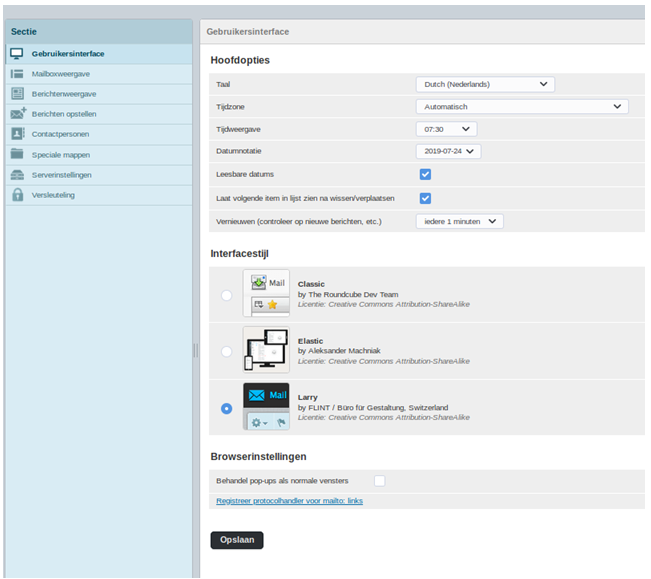Click the Gebruikersinterface monitor icon

click(17, 54)
